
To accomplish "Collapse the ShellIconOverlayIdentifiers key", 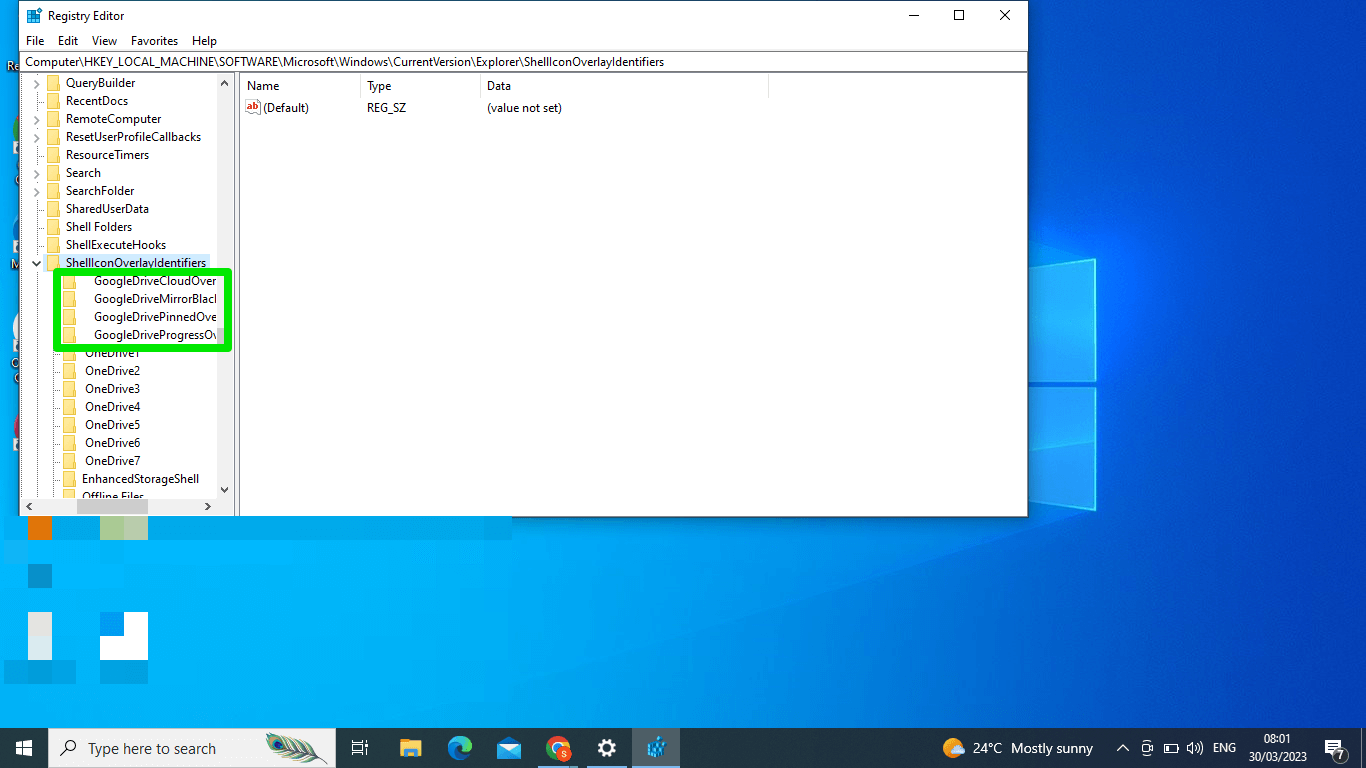I will (37, 263).
